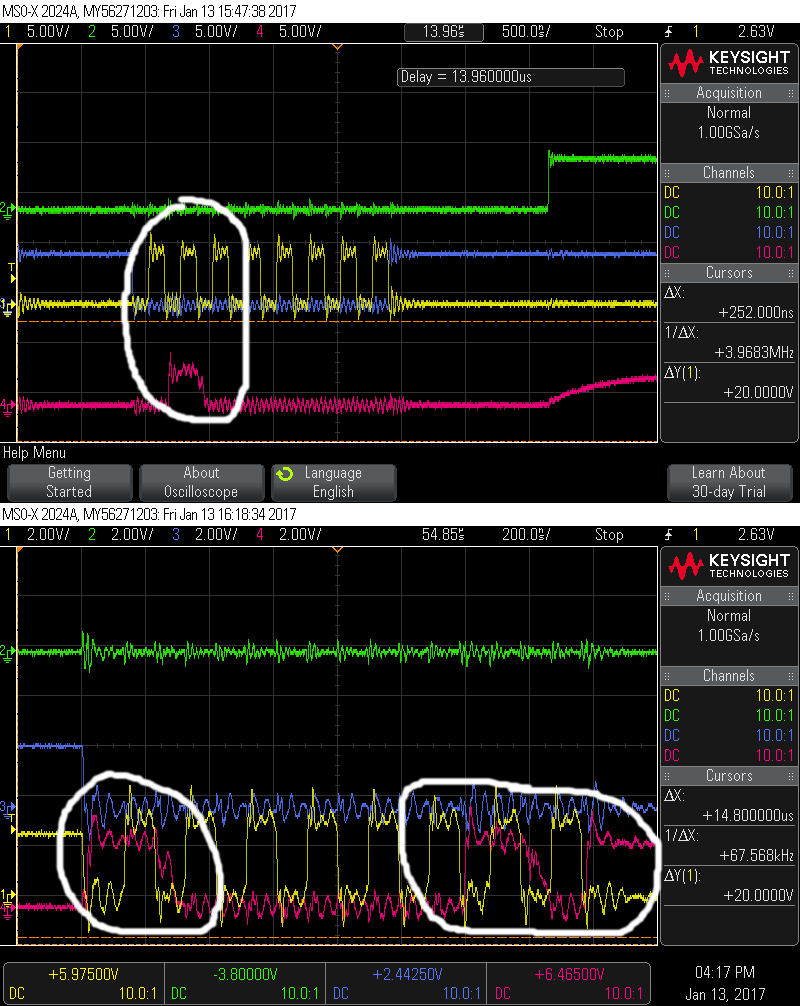Click the Help Menu title label
800x1006 pixels.
pyautogui.click(x=33, y=453)
